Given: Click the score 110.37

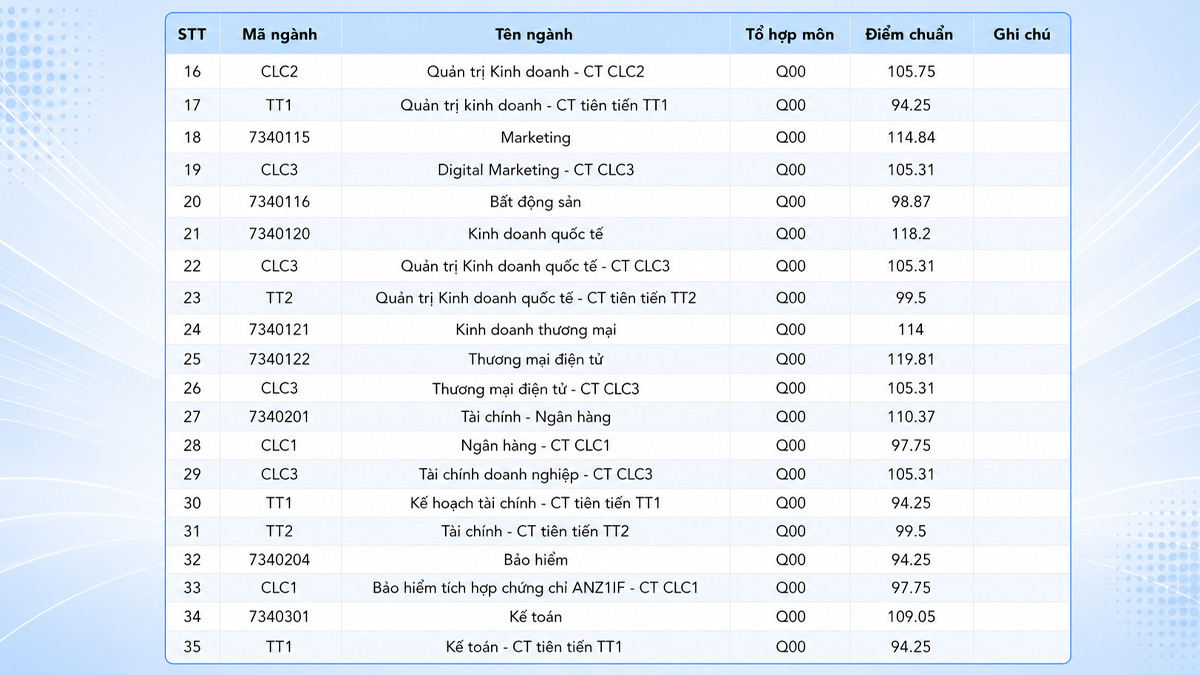Looking at the screenshot, I should pyautogui.click(x=911, y=416).
